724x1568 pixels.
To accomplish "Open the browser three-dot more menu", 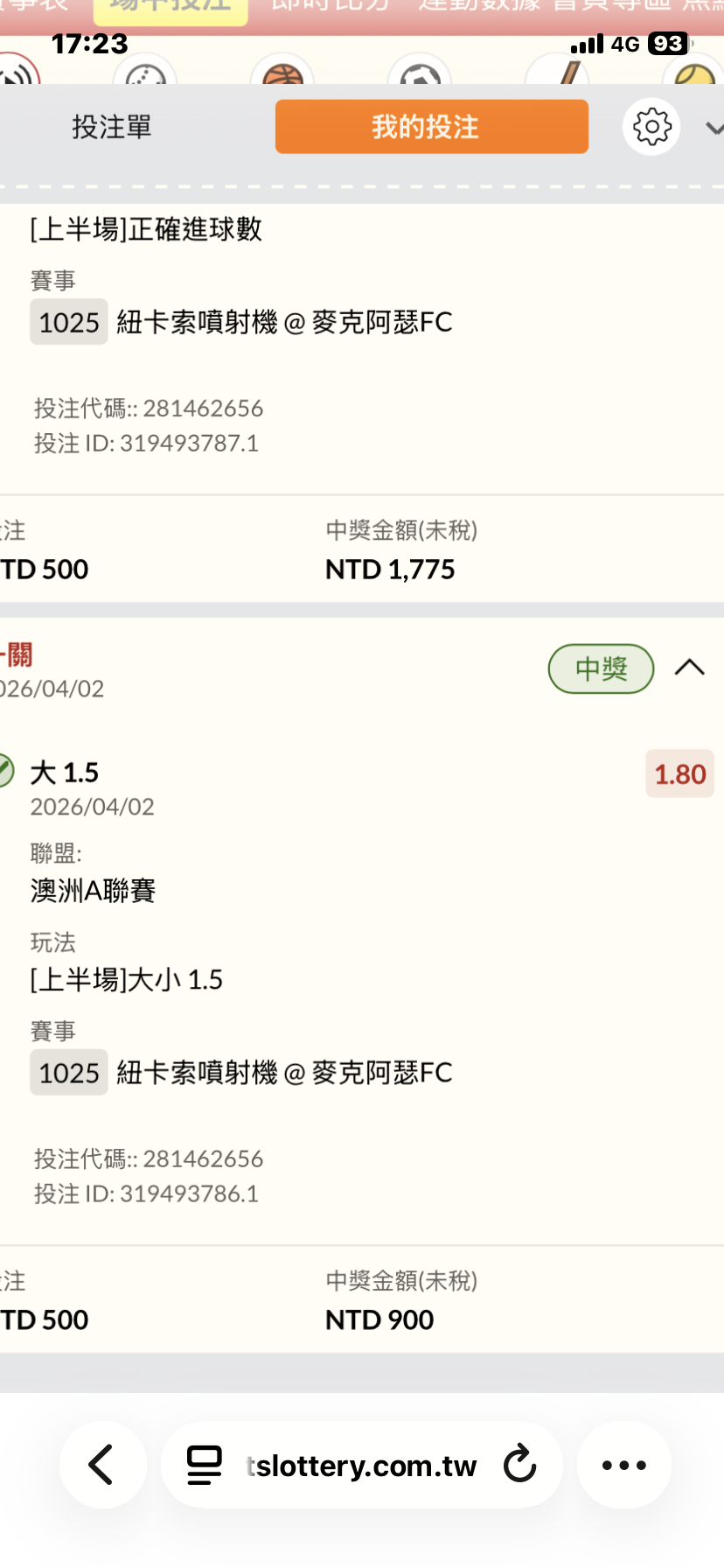I will (x=624, y=1465).
